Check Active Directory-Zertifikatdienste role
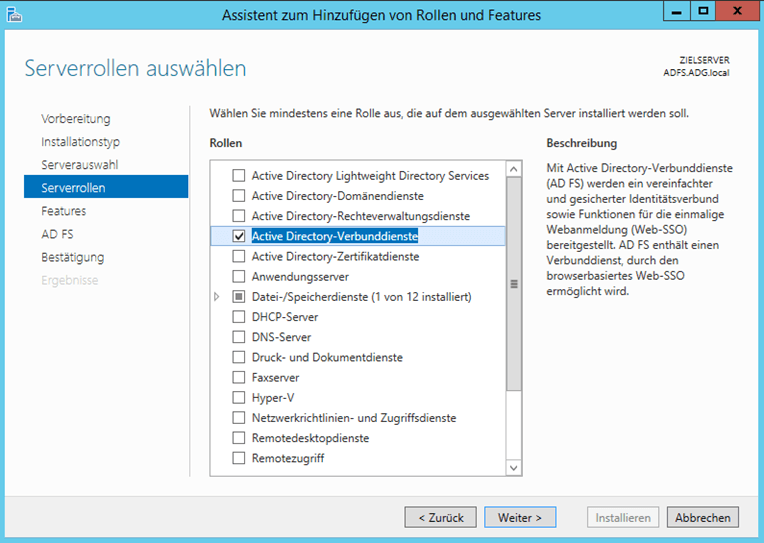Screen dimensions: 764x543 [x=239, y=256]
